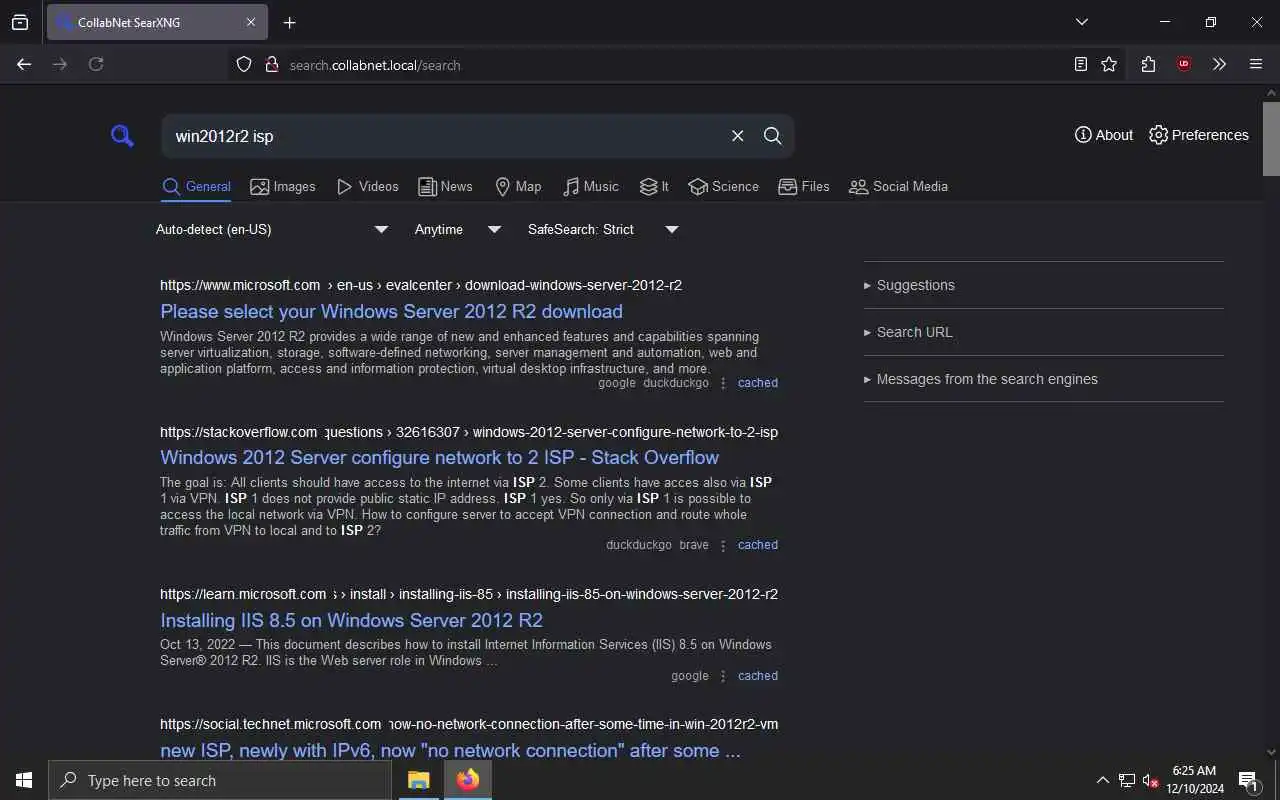Close the CollabNet SearXNG tab
Screen dimensions: 1280x800
point(251,22)
